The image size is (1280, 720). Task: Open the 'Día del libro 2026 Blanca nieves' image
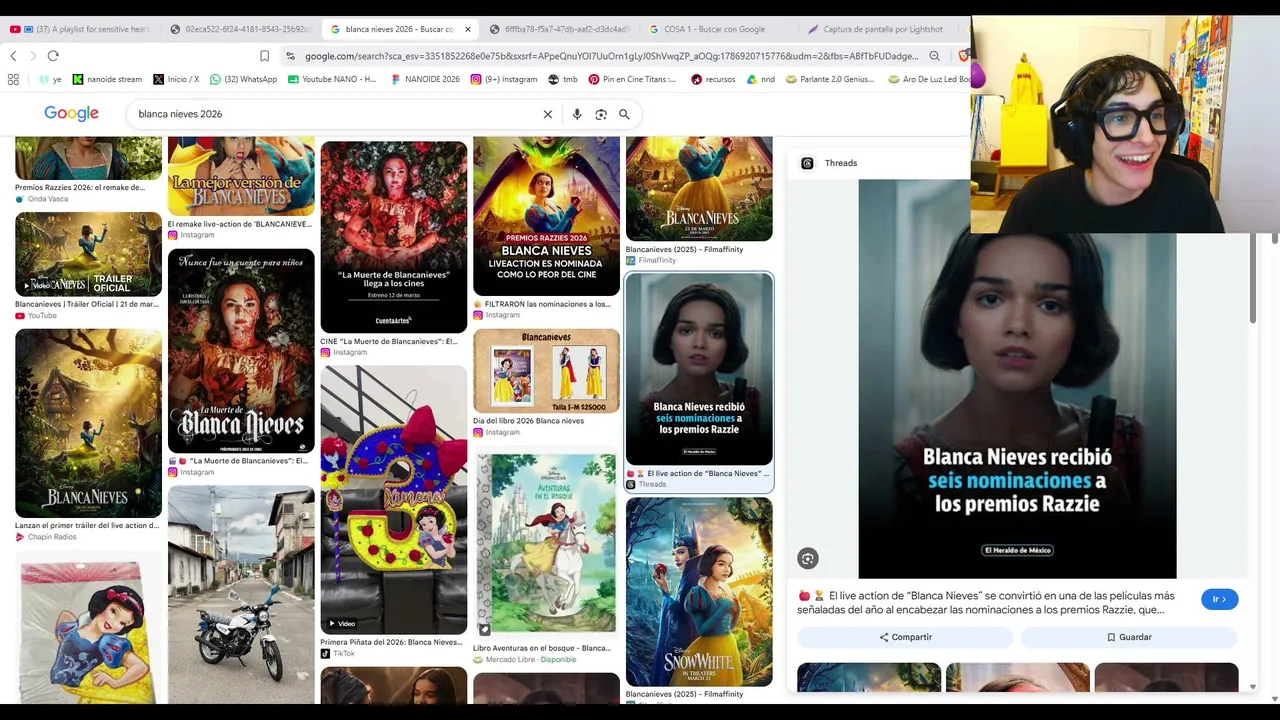pos(546,371)
